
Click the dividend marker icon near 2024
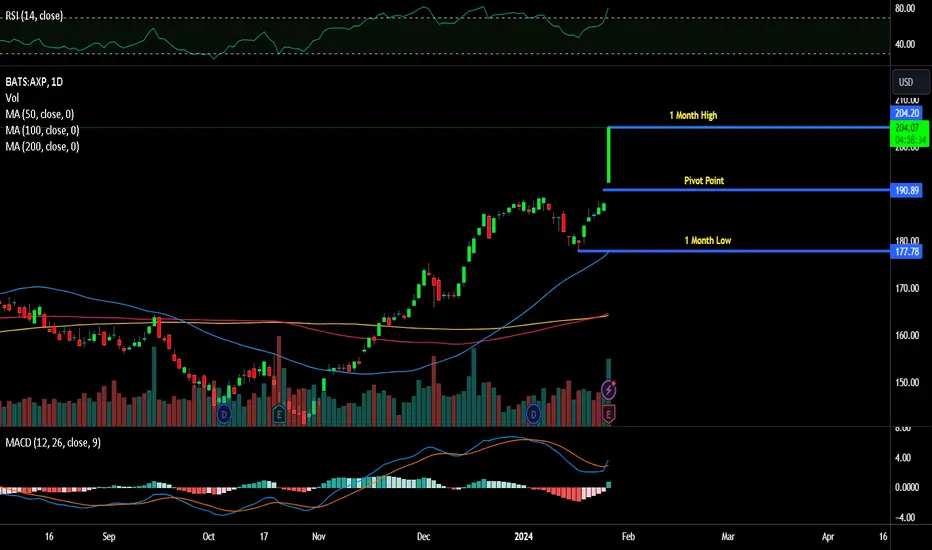click(533, 414)
